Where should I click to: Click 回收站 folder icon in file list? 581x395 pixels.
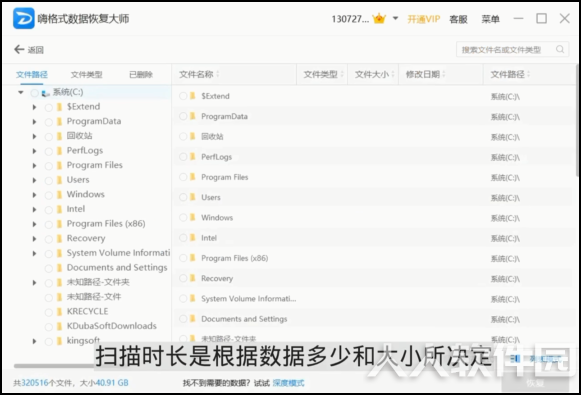pyautogui.click(x=193, y=136)
